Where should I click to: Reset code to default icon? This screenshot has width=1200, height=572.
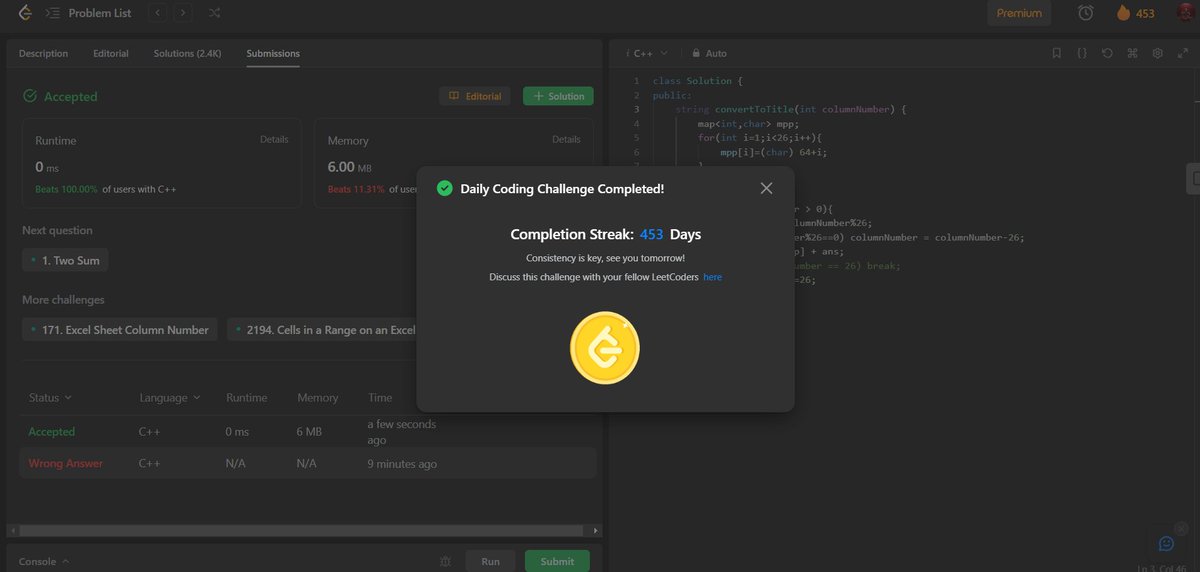coord(1107,53)
